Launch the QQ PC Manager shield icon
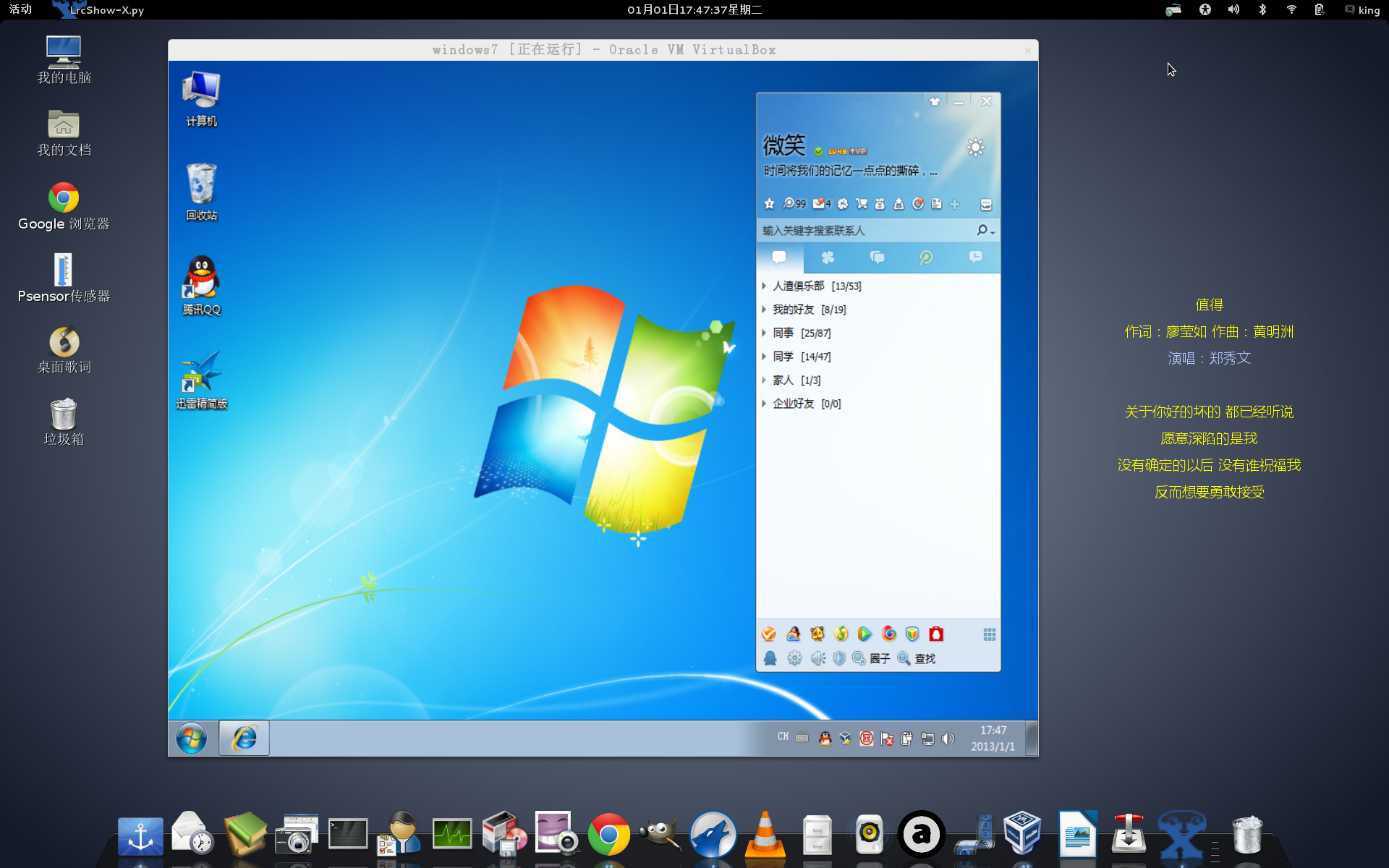Viewport: 1389px width, 868px height. [912, 634]
